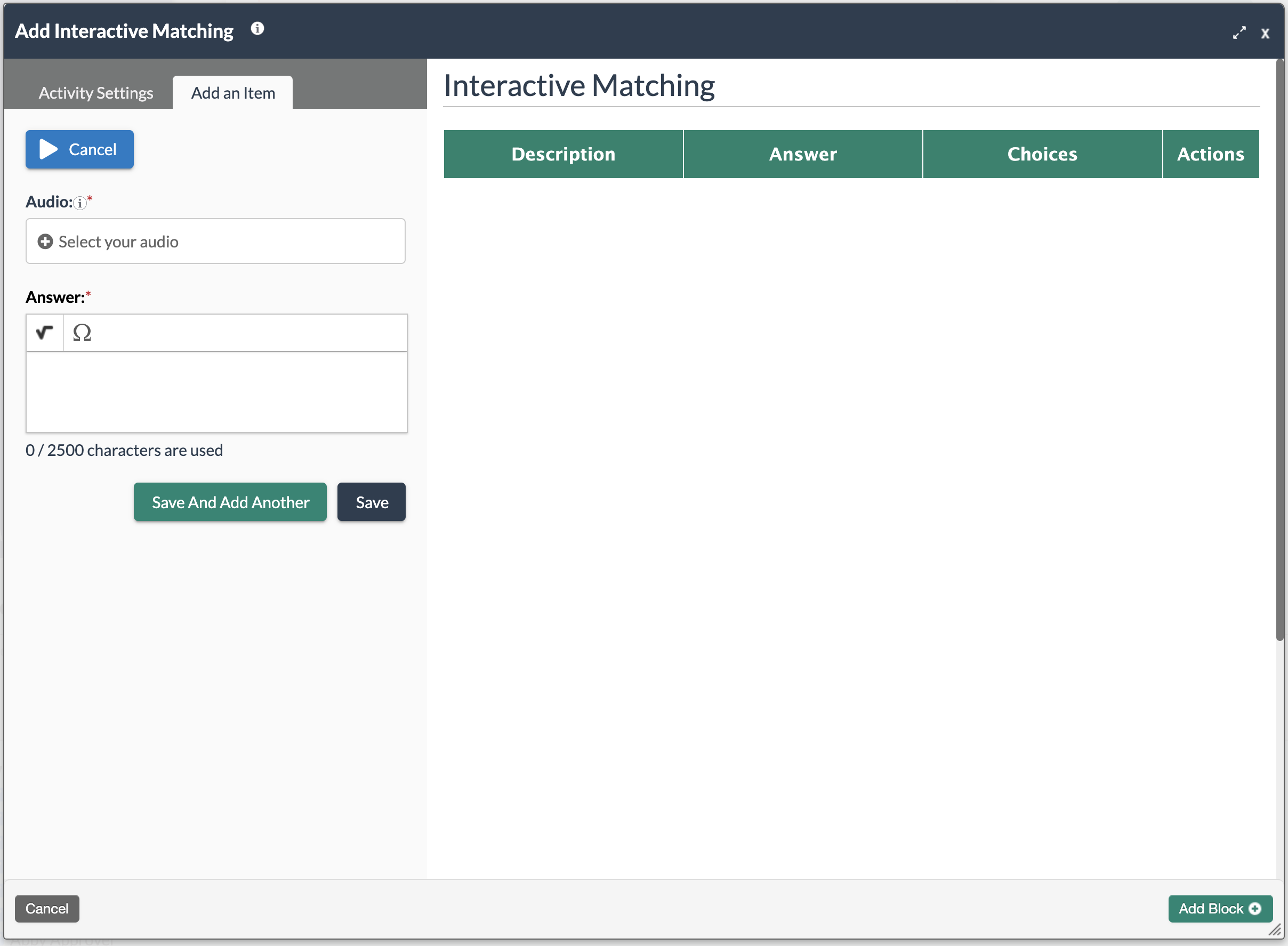Click the resize grip at dialog corner
The width and height of the screenshot is (1288, 946).
click(x=1275, y=930)
